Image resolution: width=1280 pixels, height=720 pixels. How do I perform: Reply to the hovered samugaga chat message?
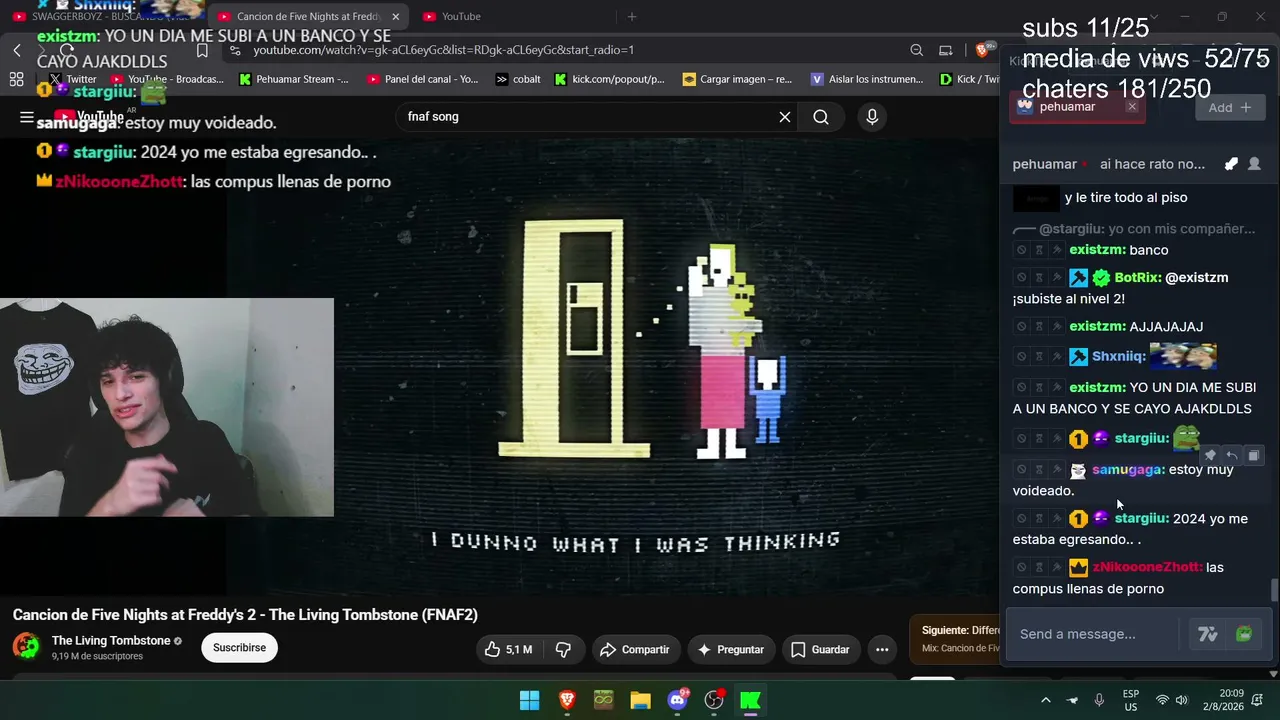coord(1232,455)
